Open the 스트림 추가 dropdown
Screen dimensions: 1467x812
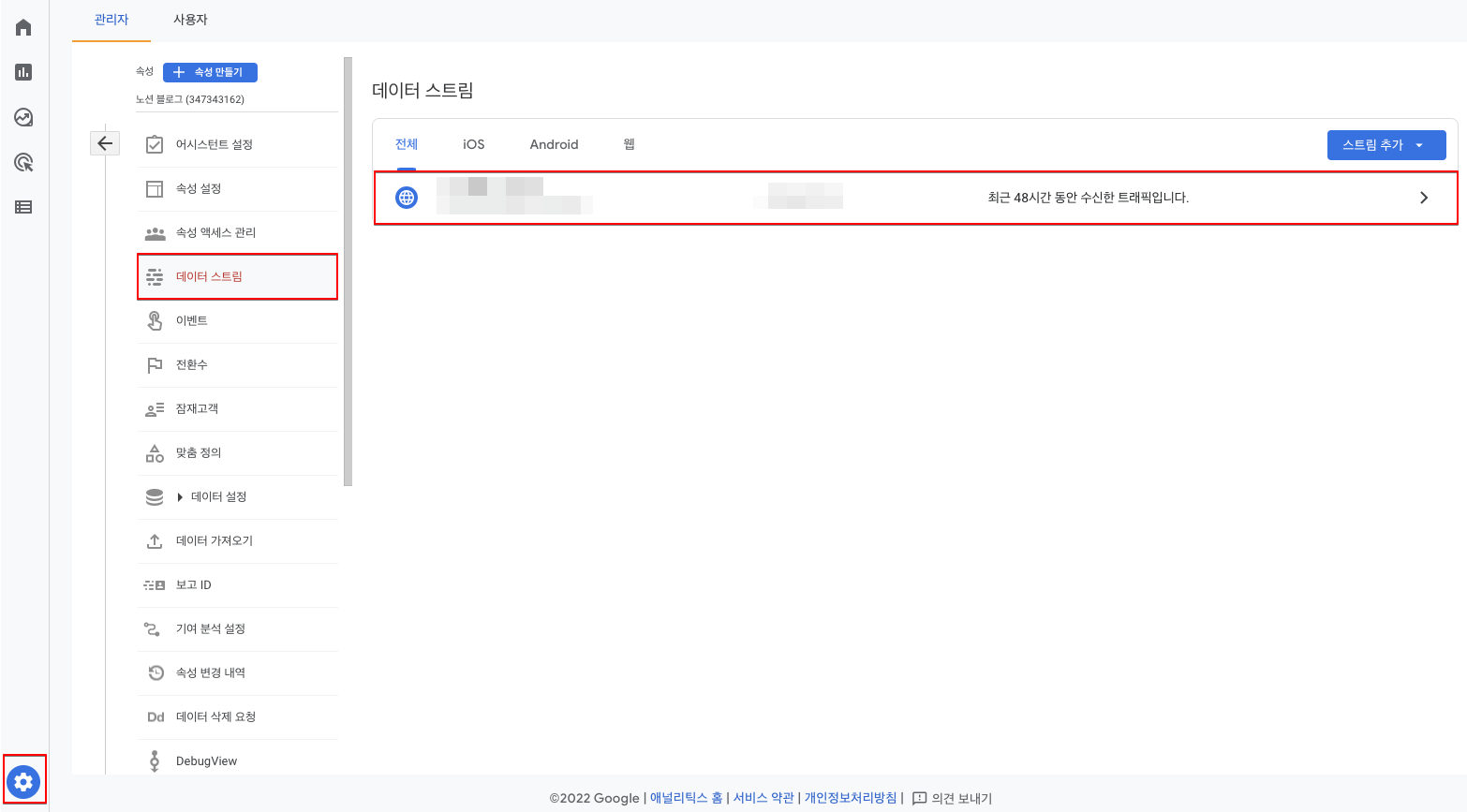(1386, 145)
